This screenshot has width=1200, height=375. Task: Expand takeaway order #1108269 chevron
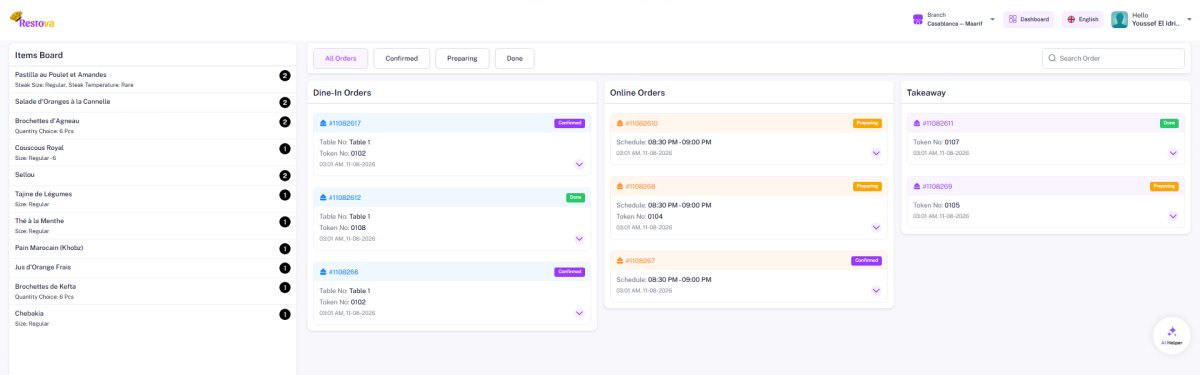coord(1173,216)
